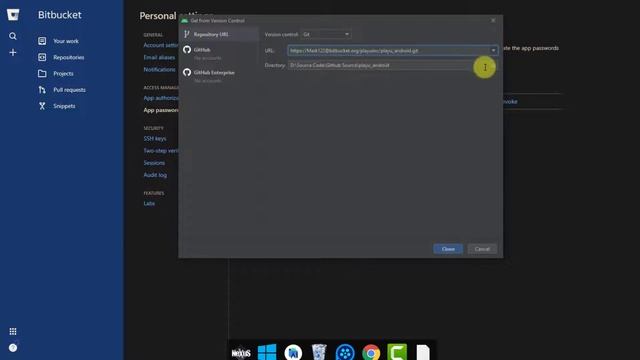Screen dimensions: 640x360
Task: Open Your work in Bitbucket sidebar
Action: coord(66,41)
